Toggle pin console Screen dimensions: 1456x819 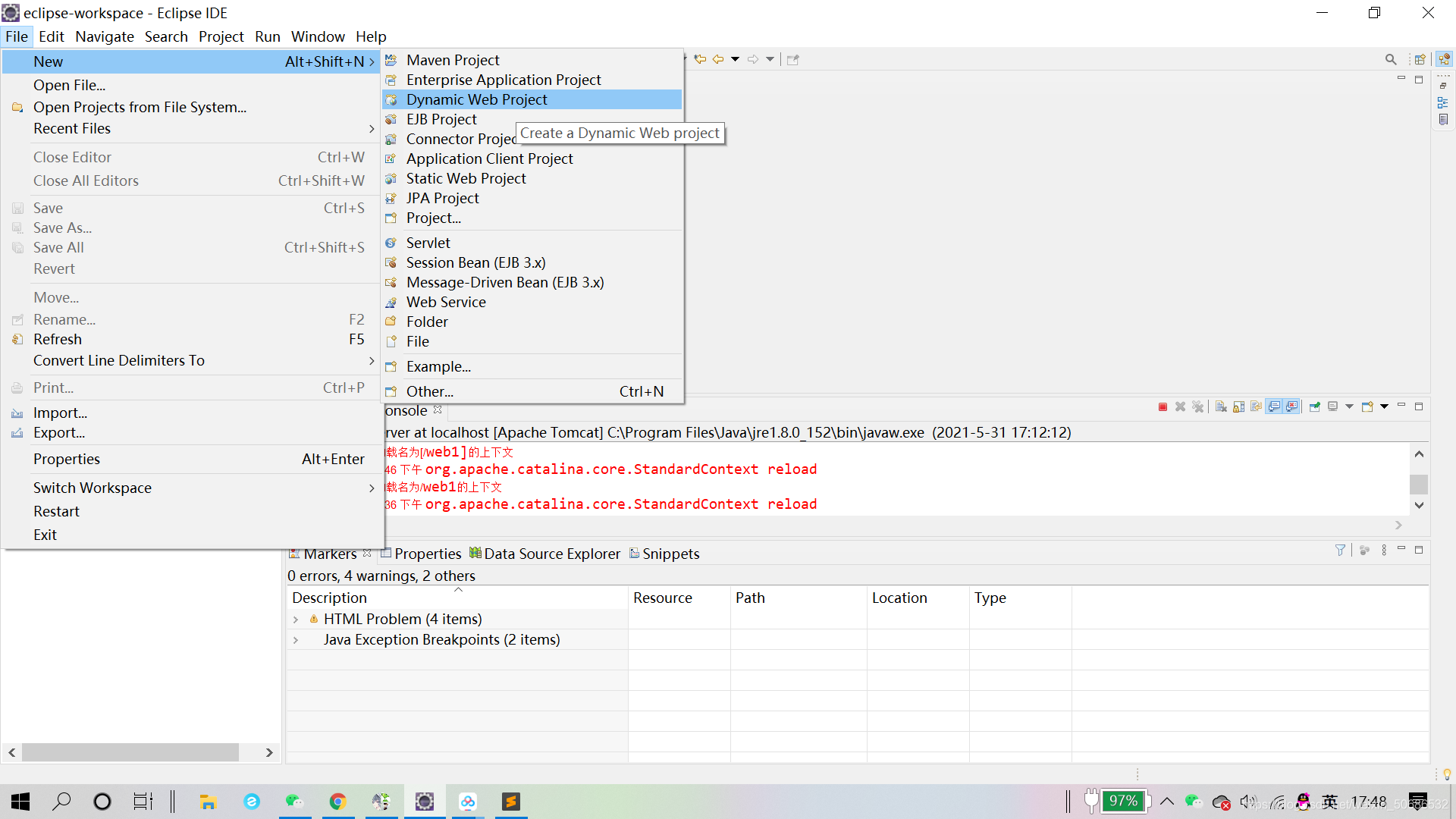coord(1315,407)
